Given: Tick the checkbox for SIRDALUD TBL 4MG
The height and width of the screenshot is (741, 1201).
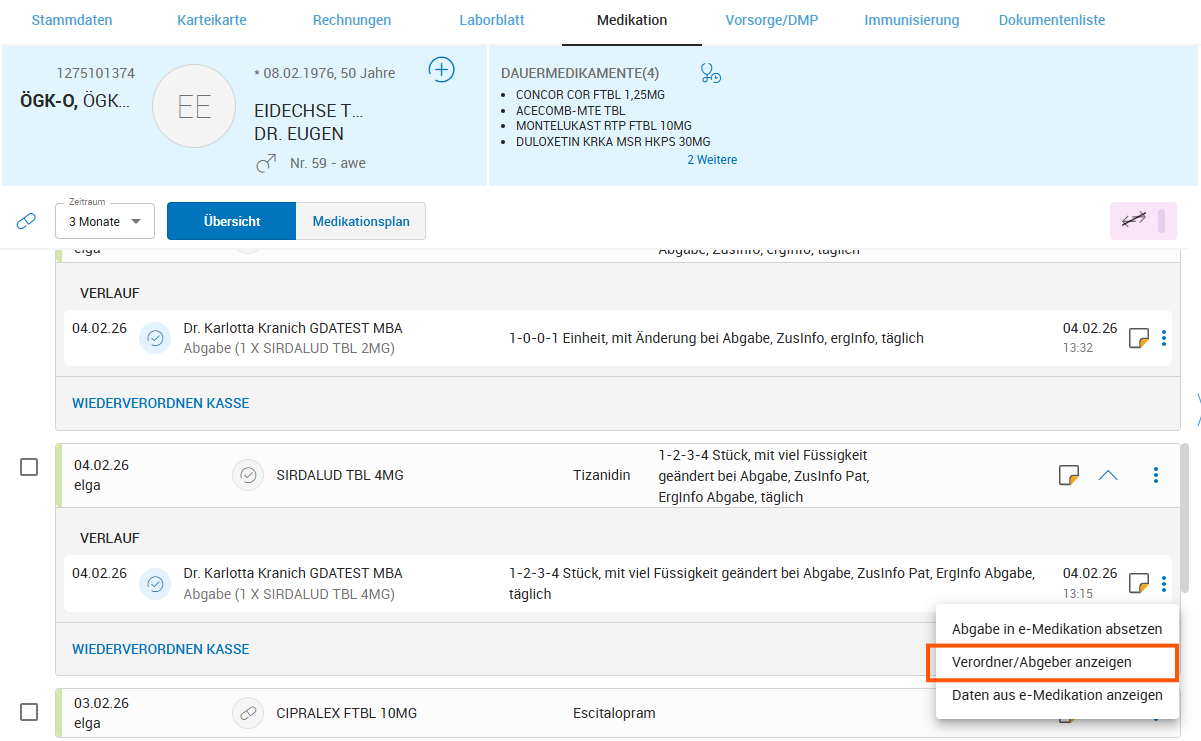Looking at the screenshot, I should click(29, 467).
